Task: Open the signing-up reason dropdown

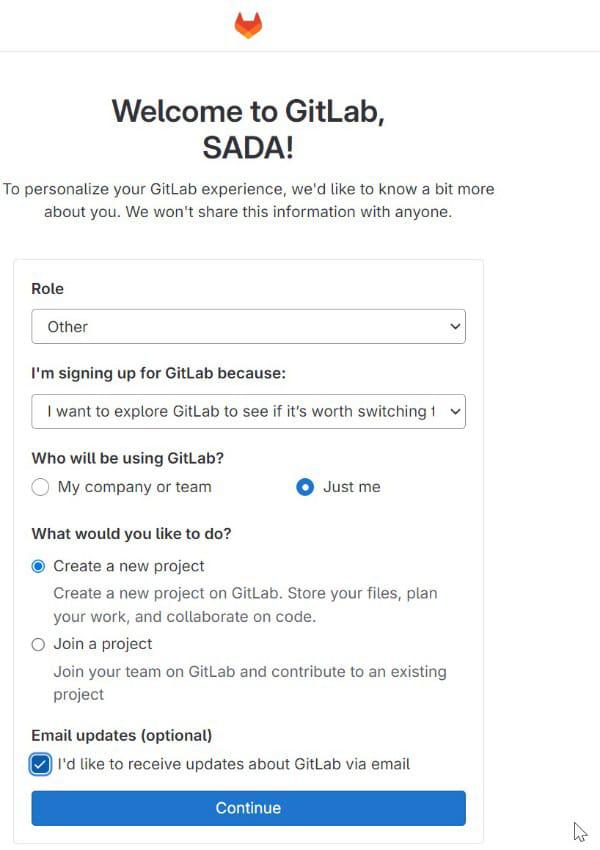Action: pyautogui.click(x=240, y=411)
